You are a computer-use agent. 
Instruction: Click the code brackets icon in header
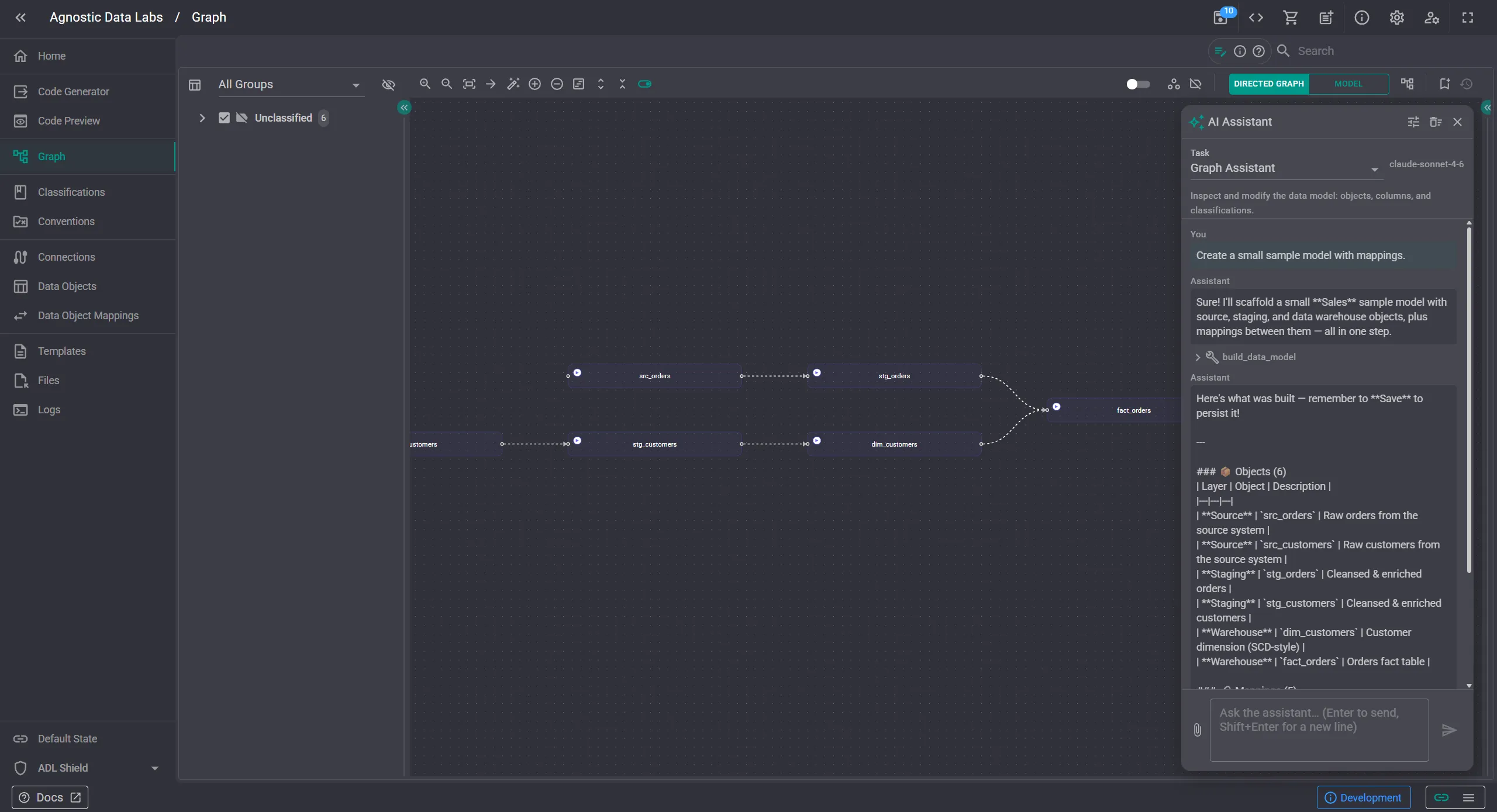[1256, 18]
